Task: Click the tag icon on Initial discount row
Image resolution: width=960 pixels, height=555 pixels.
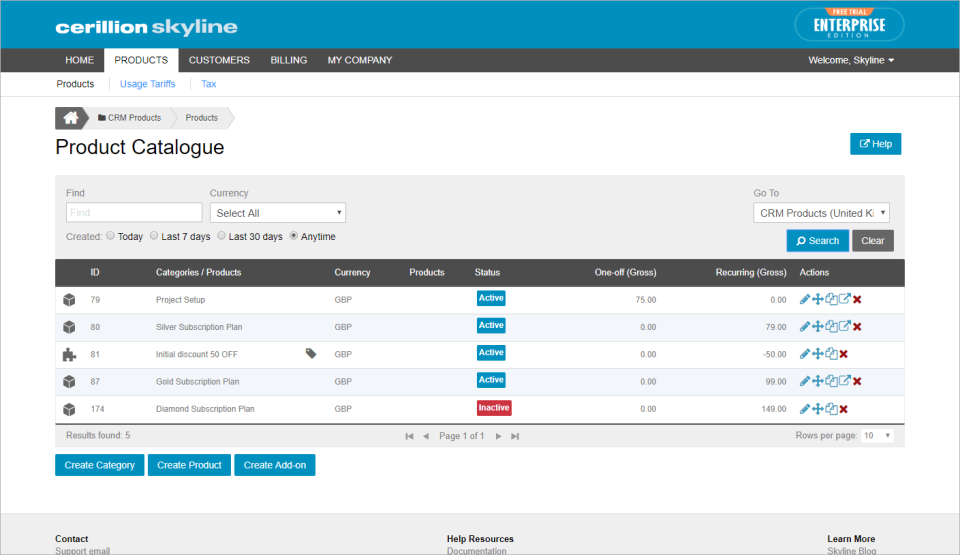Action: [x=311, y=353]
